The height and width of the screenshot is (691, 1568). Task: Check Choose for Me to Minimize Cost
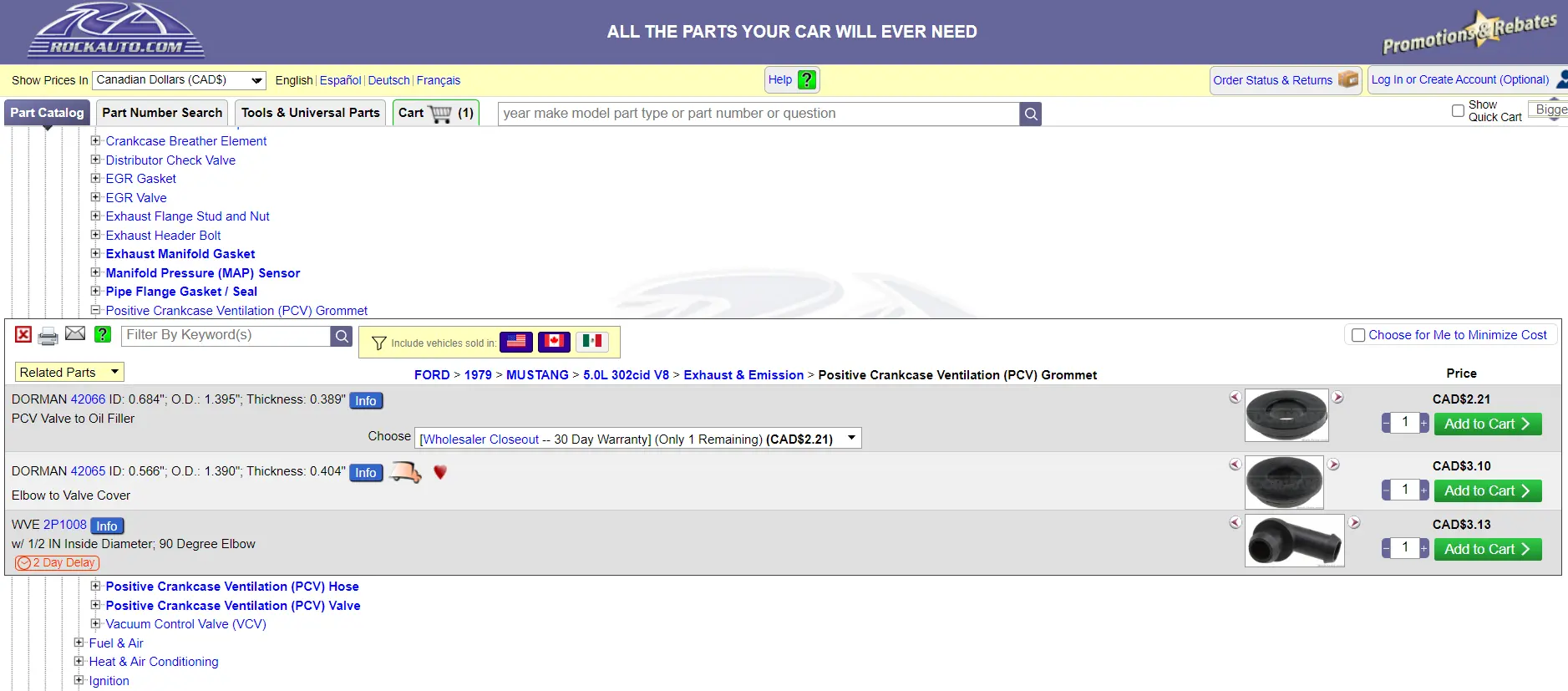coord(1358,335)
